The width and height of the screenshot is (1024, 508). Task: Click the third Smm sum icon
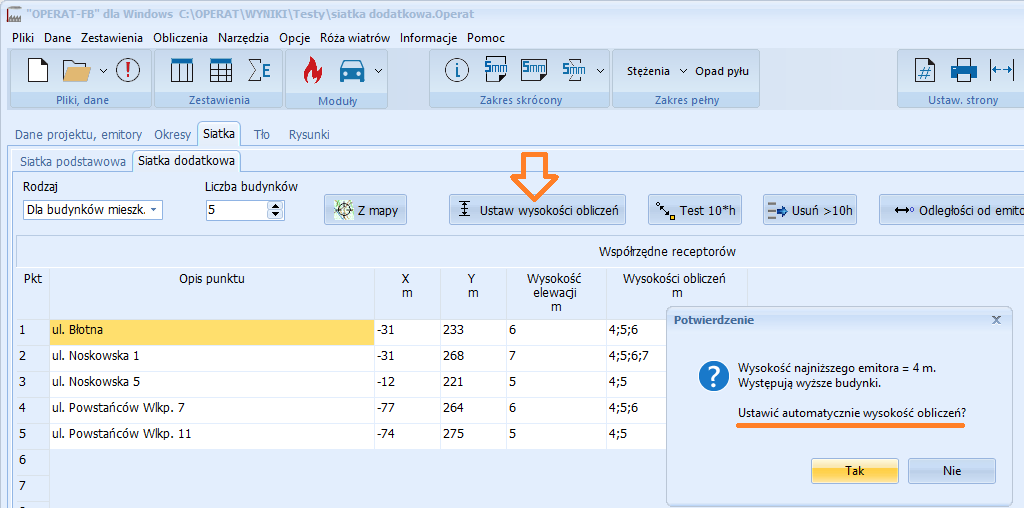tap(574, 71)
